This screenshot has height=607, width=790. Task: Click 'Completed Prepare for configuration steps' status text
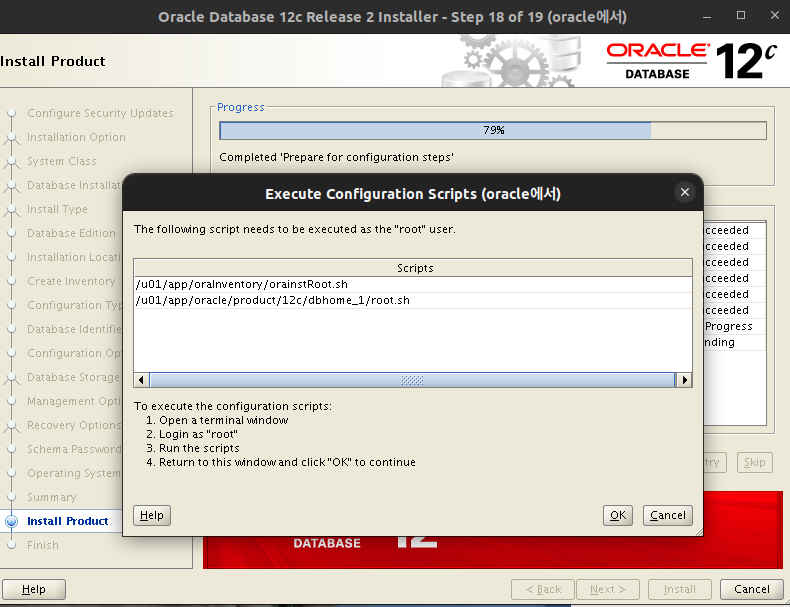pyautogui.click(x=337, y=157)
